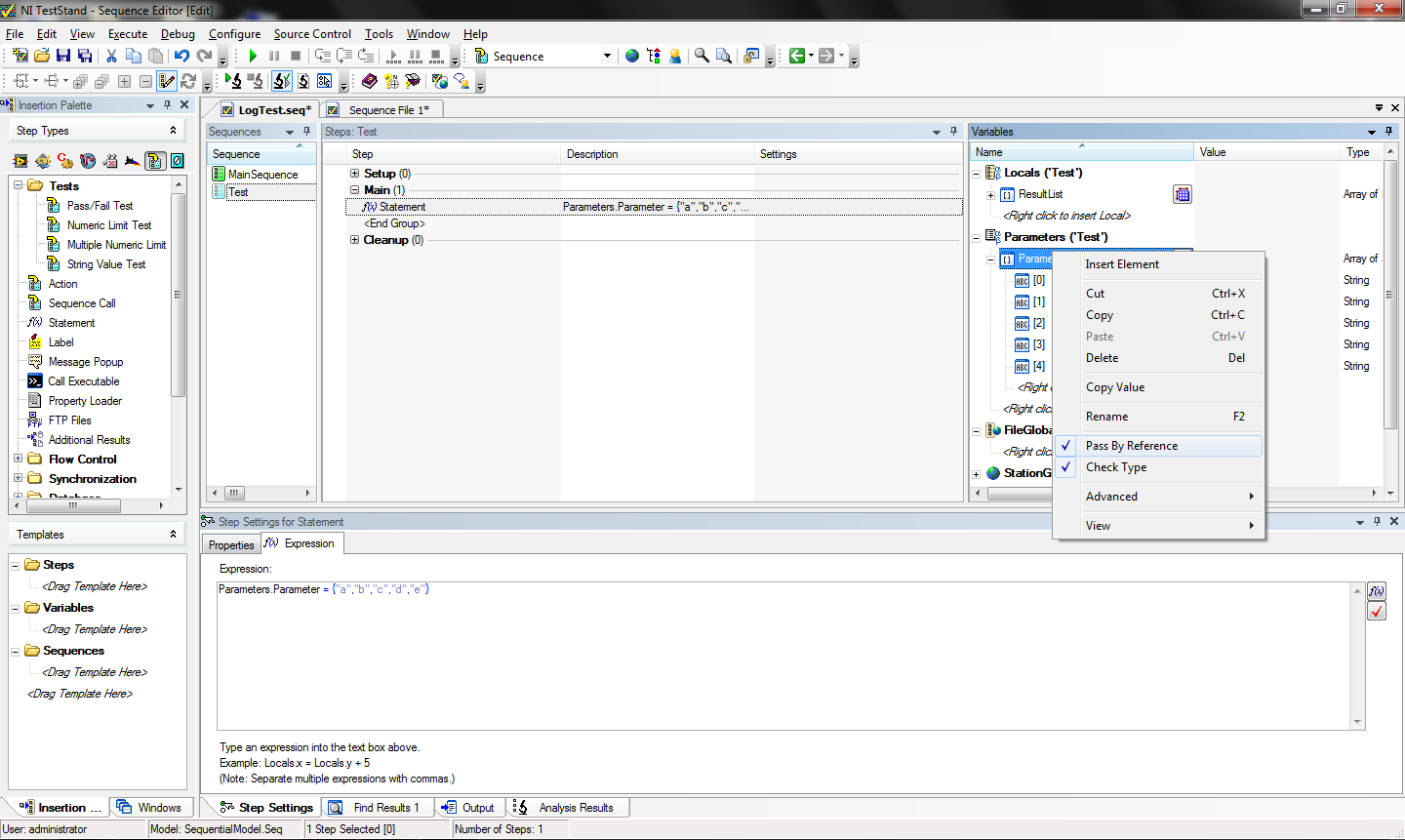The width and height of the screenshot is (1405, 840).
Task: Click the red check expression button
Action: (x=1377, y=611)
